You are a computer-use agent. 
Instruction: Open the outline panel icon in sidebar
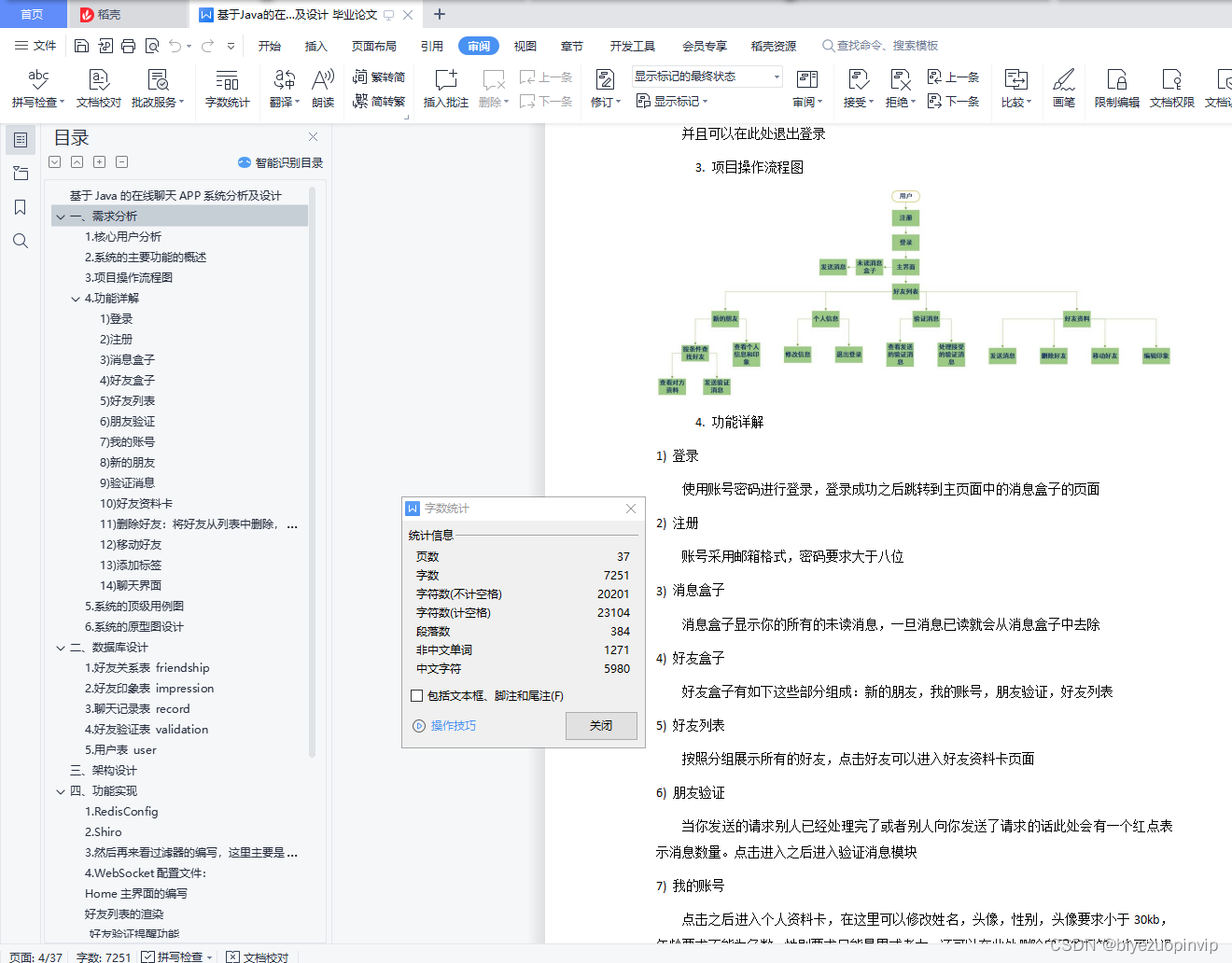(x=21, y=140)
